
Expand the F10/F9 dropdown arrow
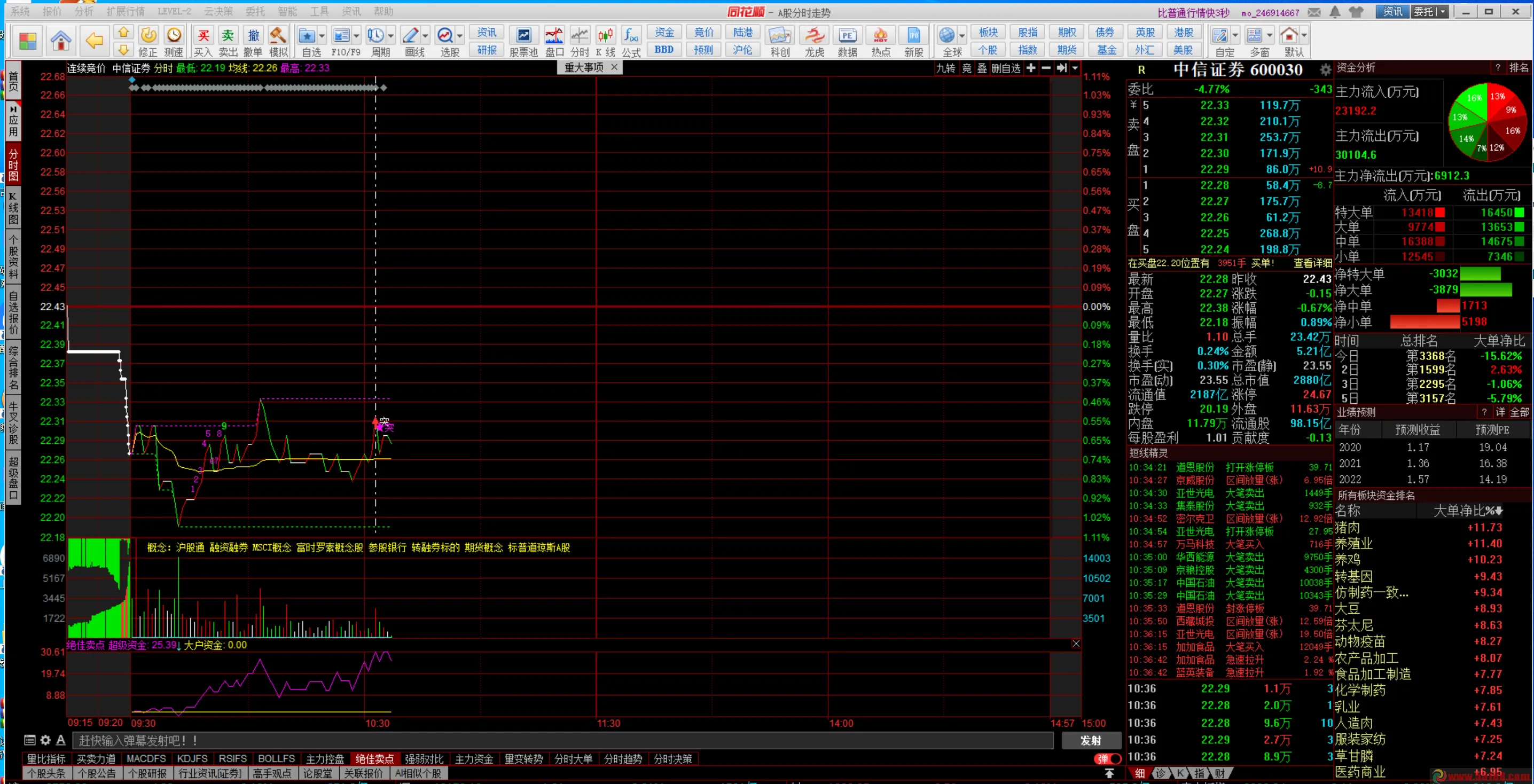click(357, 36)
